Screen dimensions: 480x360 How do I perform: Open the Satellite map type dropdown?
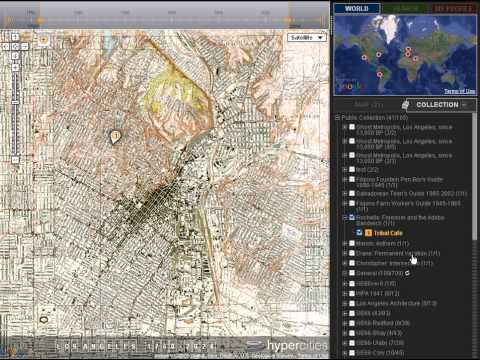[307, 37]
